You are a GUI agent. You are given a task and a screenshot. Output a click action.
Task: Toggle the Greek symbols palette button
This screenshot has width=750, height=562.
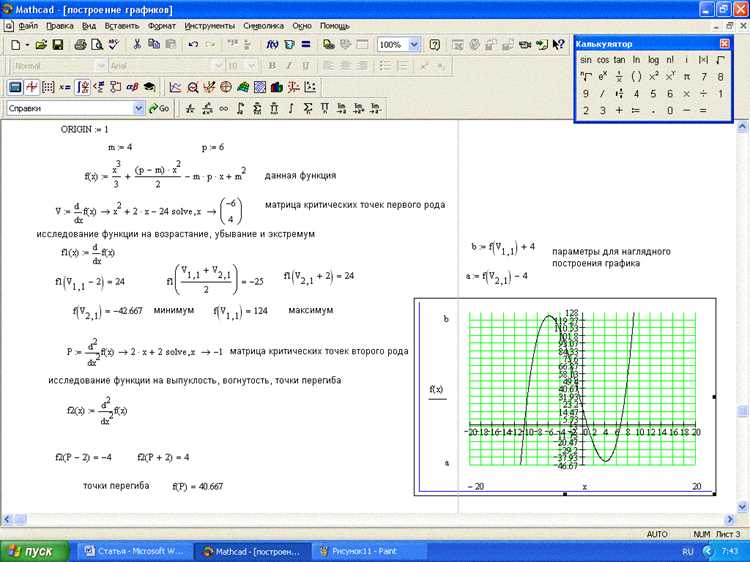tap(132, 87)
